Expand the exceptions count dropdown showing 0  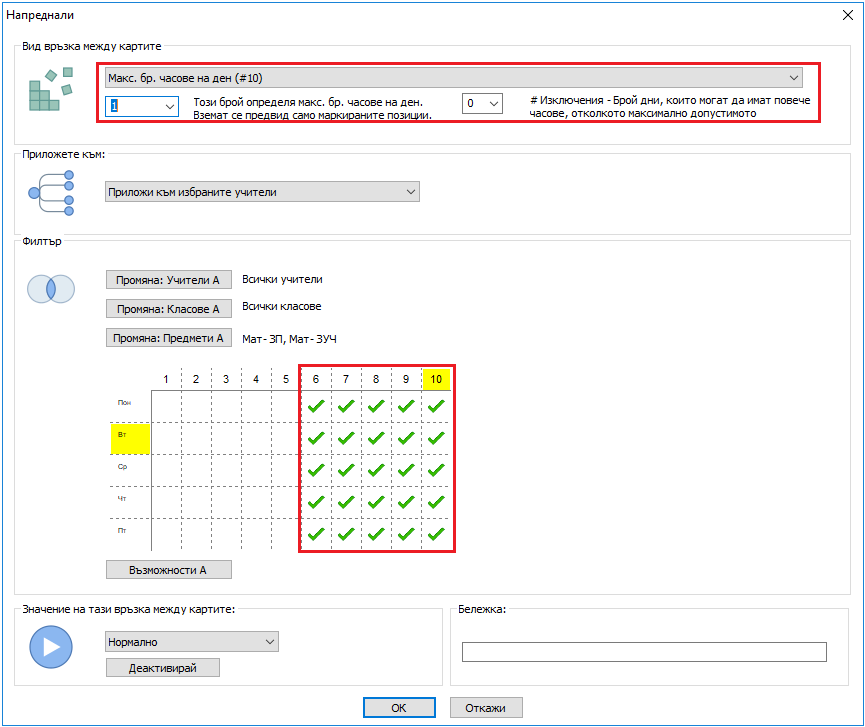click(482, 103)
